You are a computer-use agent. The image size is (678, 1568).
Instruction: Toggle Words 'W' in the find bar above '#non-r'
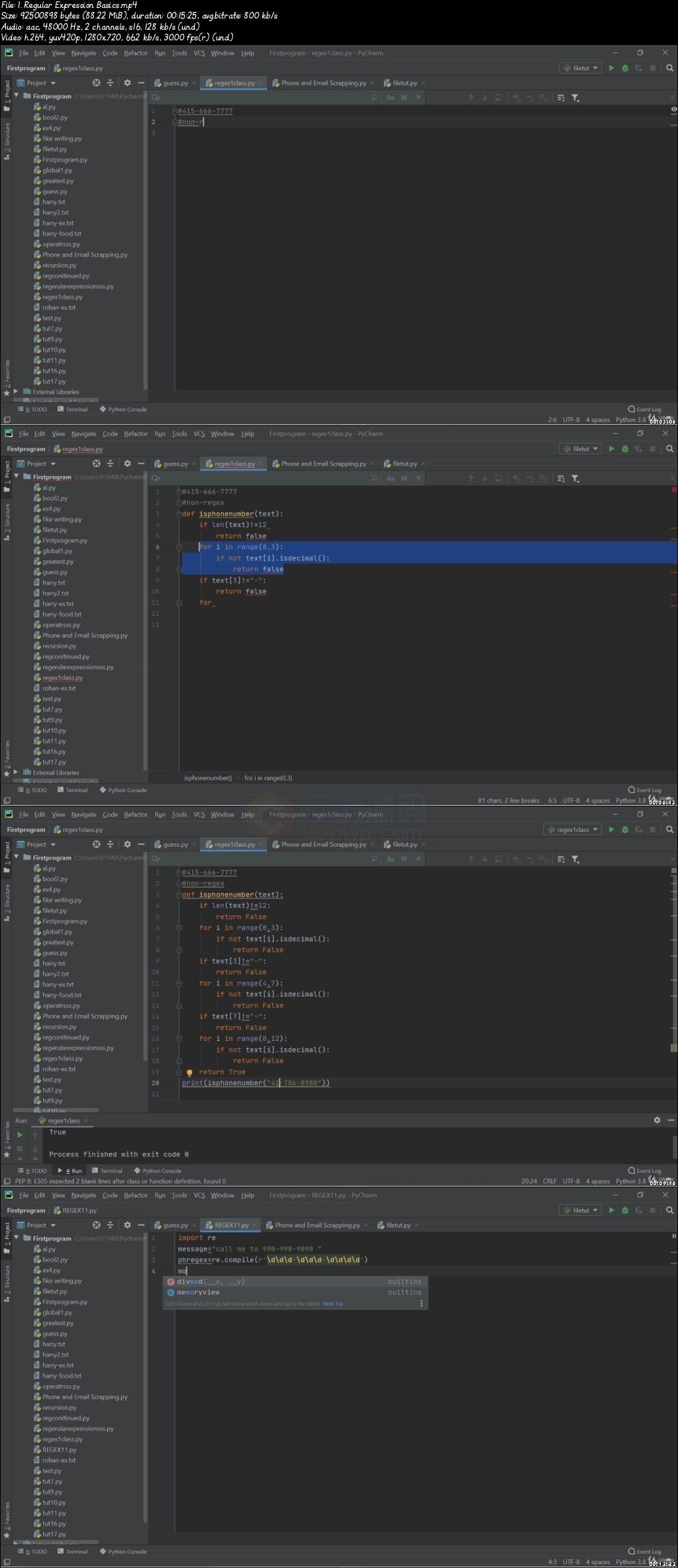tap(404, 97)
